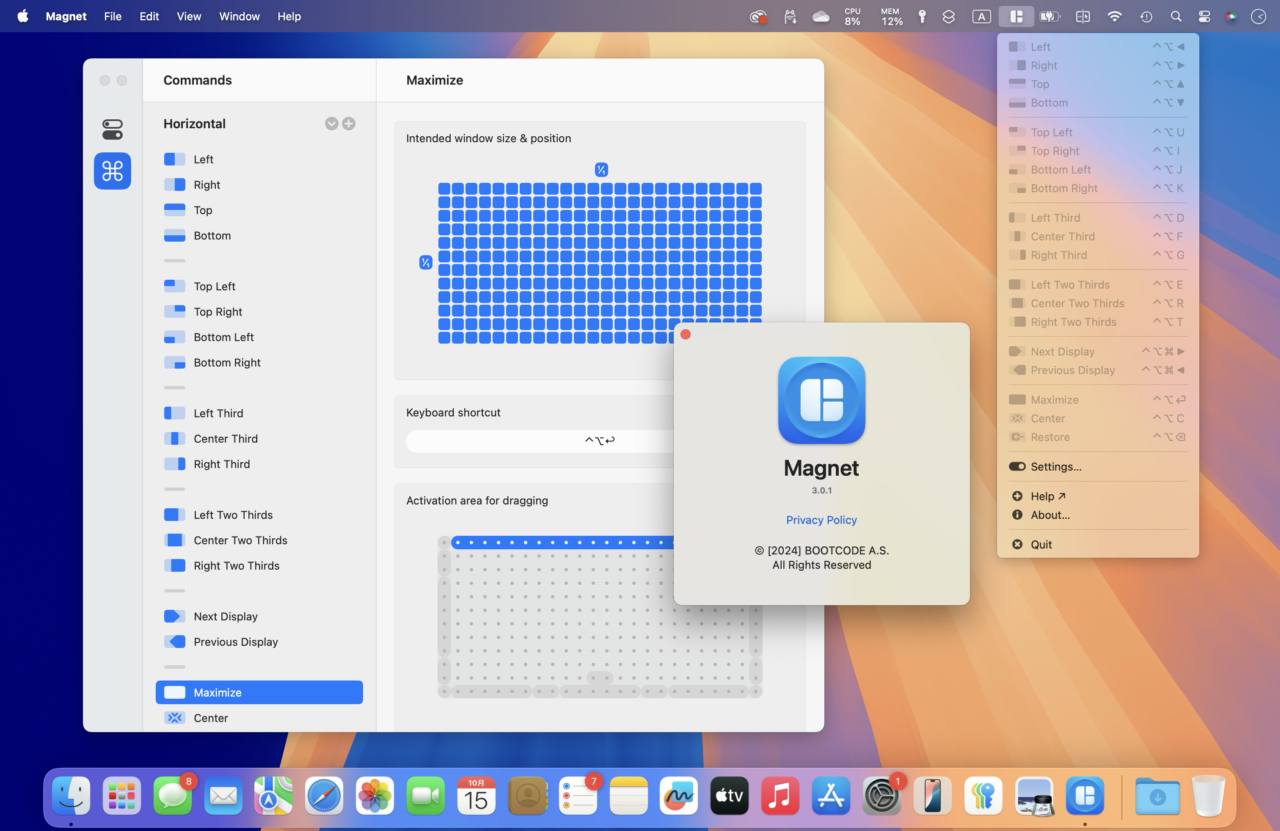
Task: Open Control Center in menu bar
Action: click(x=1204, y=16)
